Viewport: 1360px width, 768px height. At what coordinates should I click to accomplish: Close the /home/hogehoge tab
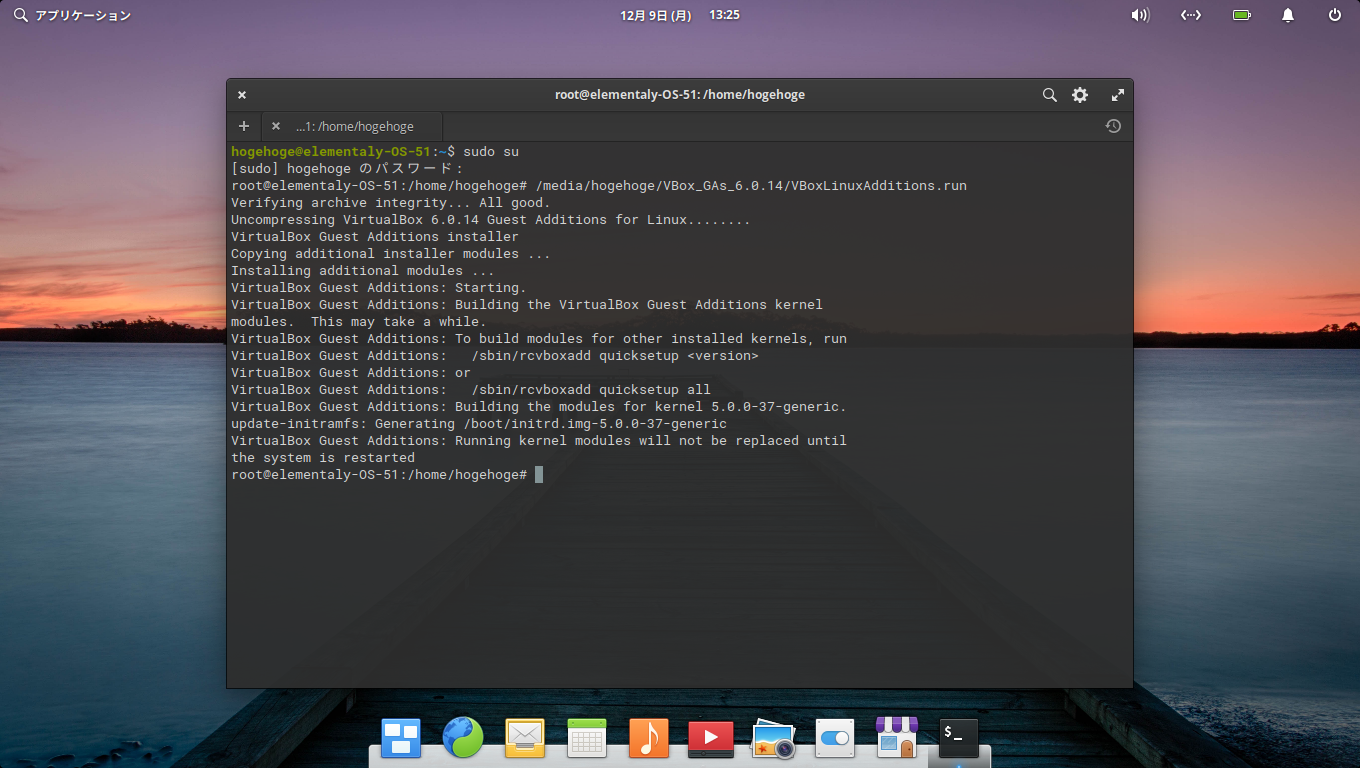[276, 126]
